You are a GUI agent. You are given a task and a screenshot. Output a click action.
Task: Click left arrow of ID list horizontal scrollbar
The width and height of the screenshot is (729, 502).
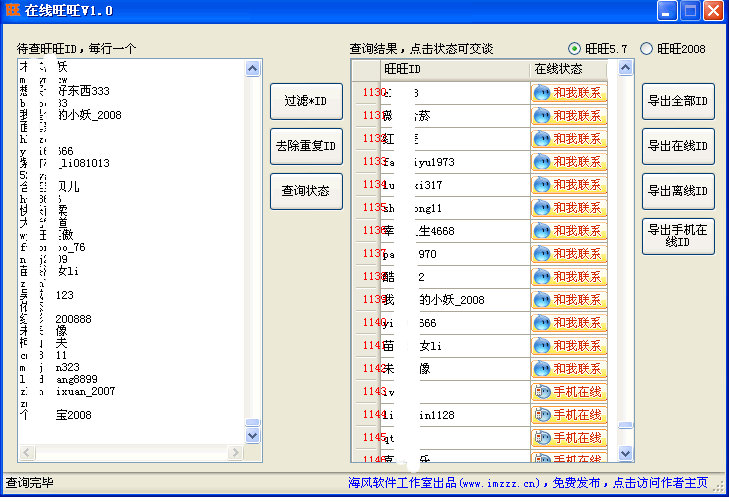pos(27,452)
